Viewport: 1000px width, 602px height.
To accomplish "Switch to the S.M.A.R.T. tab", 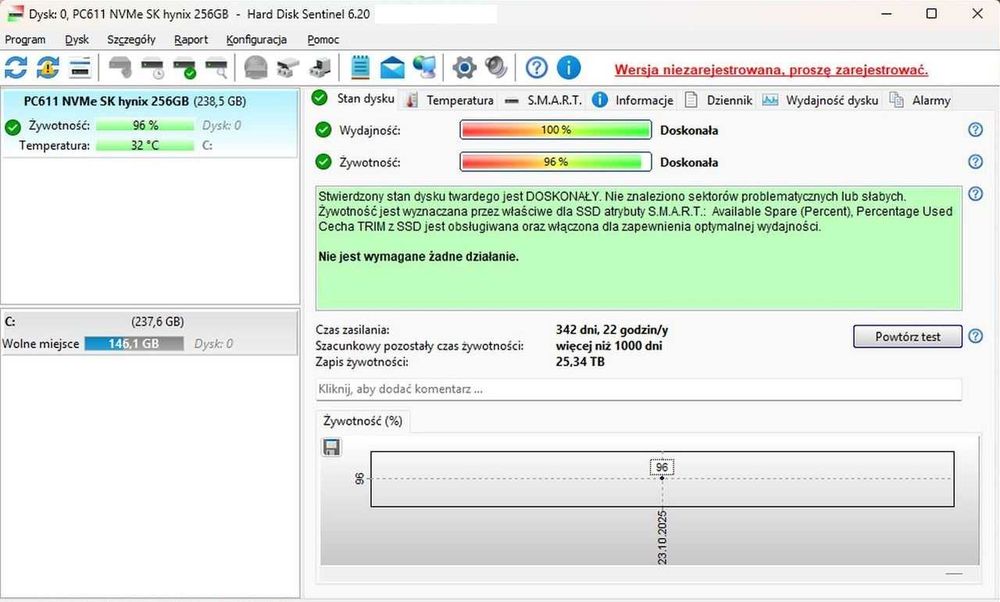I will pos(543,100).
